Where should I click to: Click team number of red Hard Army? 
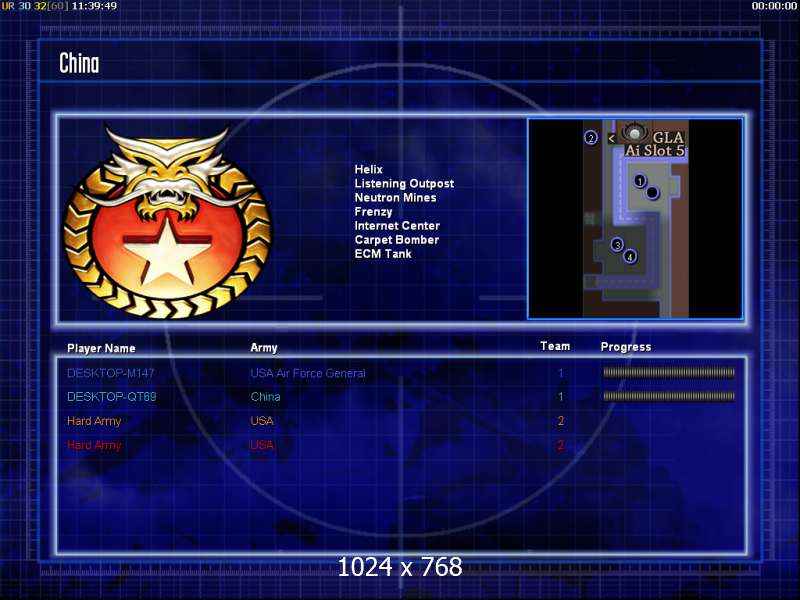click(561, 445)
